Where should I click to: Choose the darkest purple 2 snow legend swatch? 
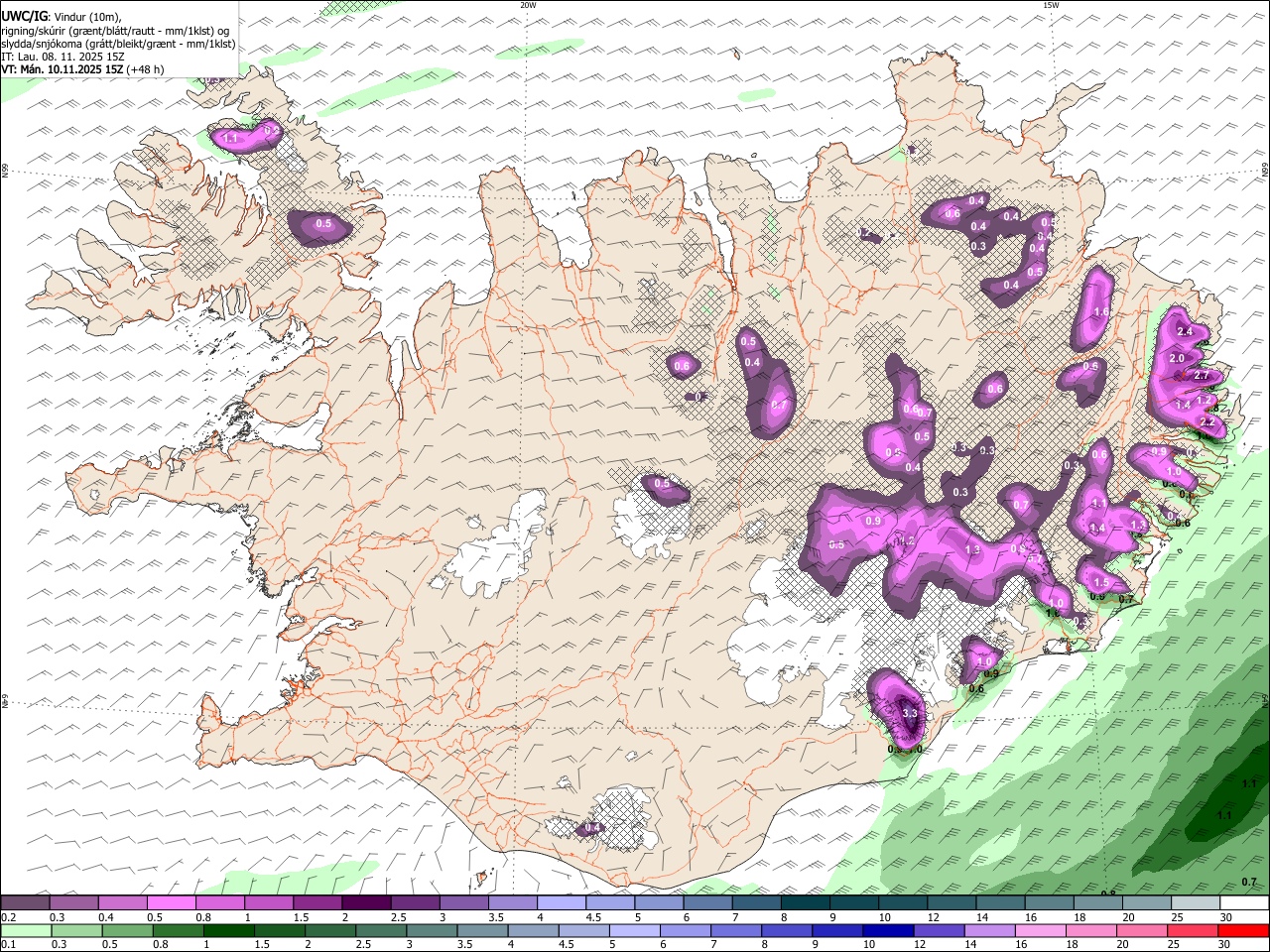(365, 903)
